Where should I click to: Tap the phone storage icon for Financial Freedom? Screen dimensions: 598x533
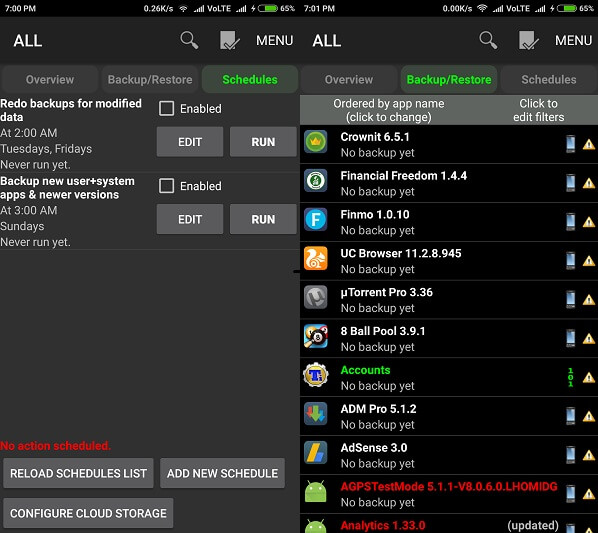coord(571,182)
